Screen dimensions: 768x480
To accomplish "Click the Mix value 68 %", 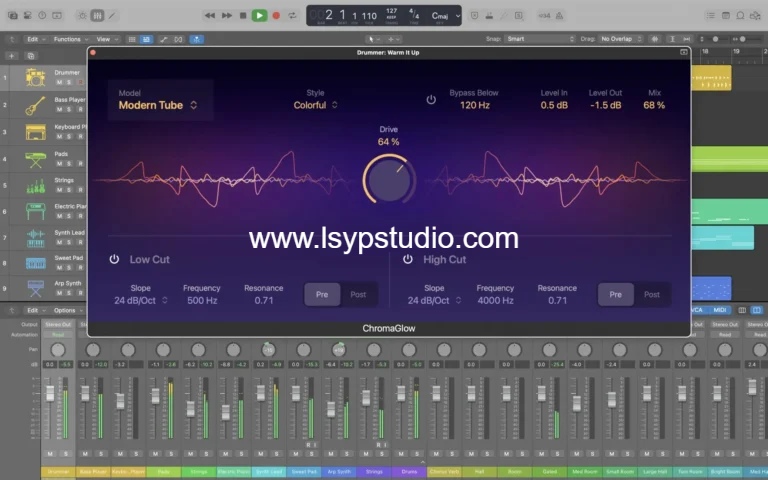I will (x=654, y=105).
